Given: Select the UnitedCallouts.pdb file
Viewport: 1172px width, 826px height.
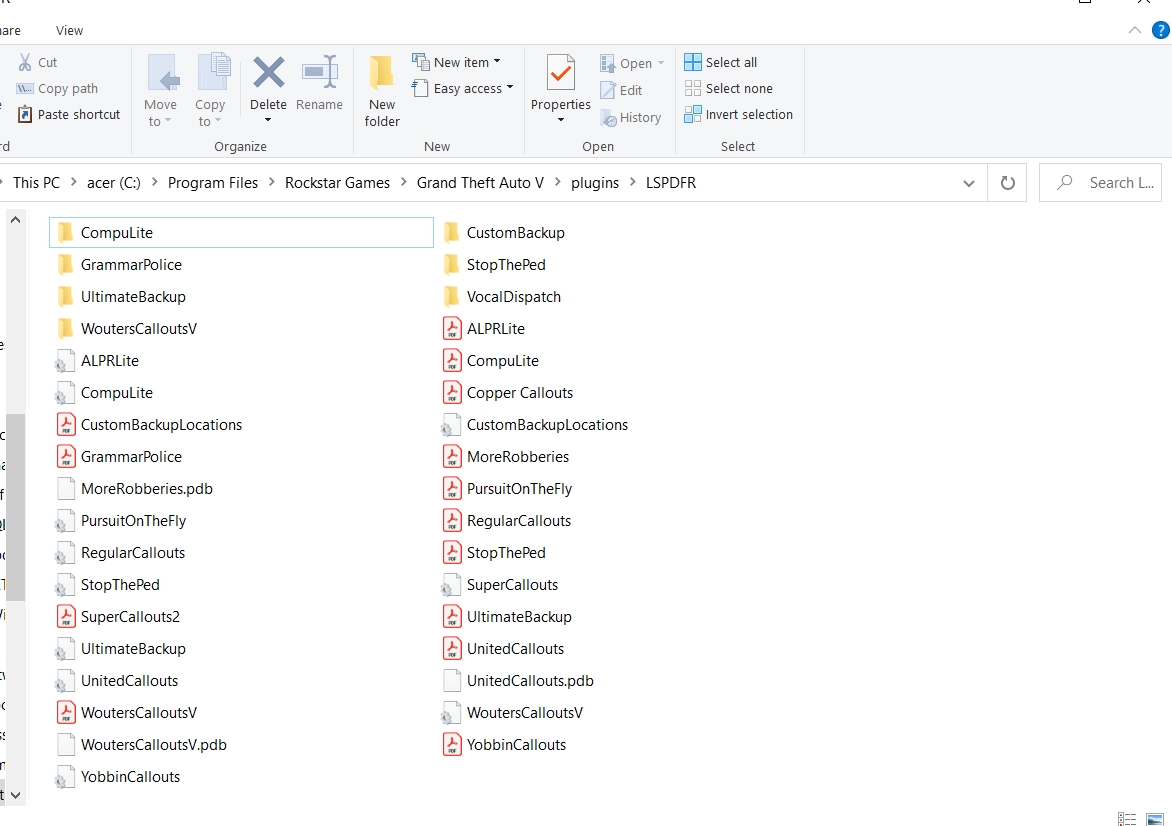Looking at the screenshot, I should pyautogui.click(x=518, y=681).
